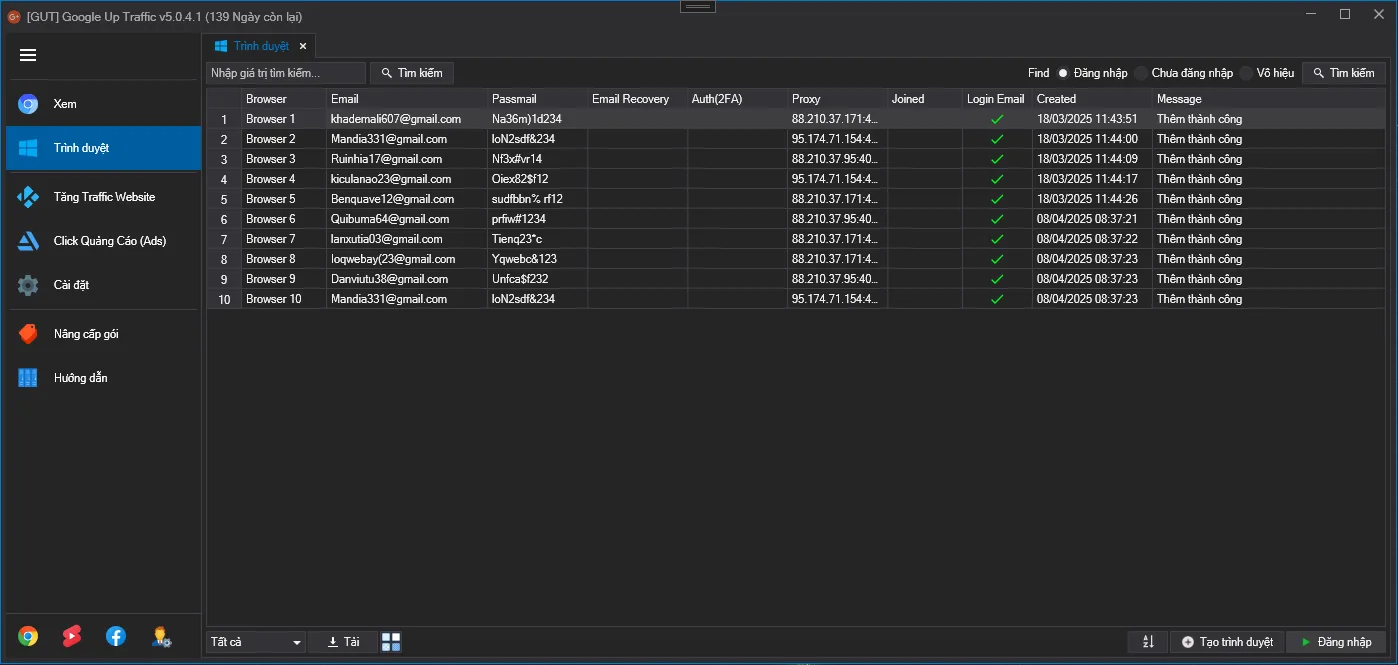
Task: Open the Chrome shortcut at the sidebar bottom
Action: tap(28, 636)
